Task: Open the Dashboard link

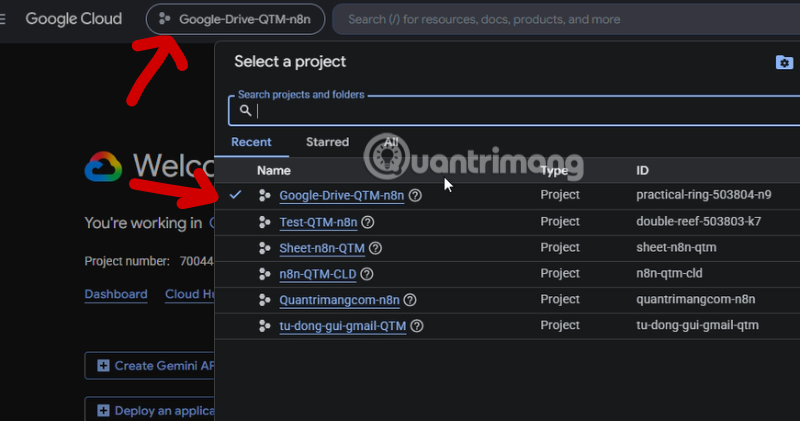Action: pyautogui.click(x=116, y=294)
